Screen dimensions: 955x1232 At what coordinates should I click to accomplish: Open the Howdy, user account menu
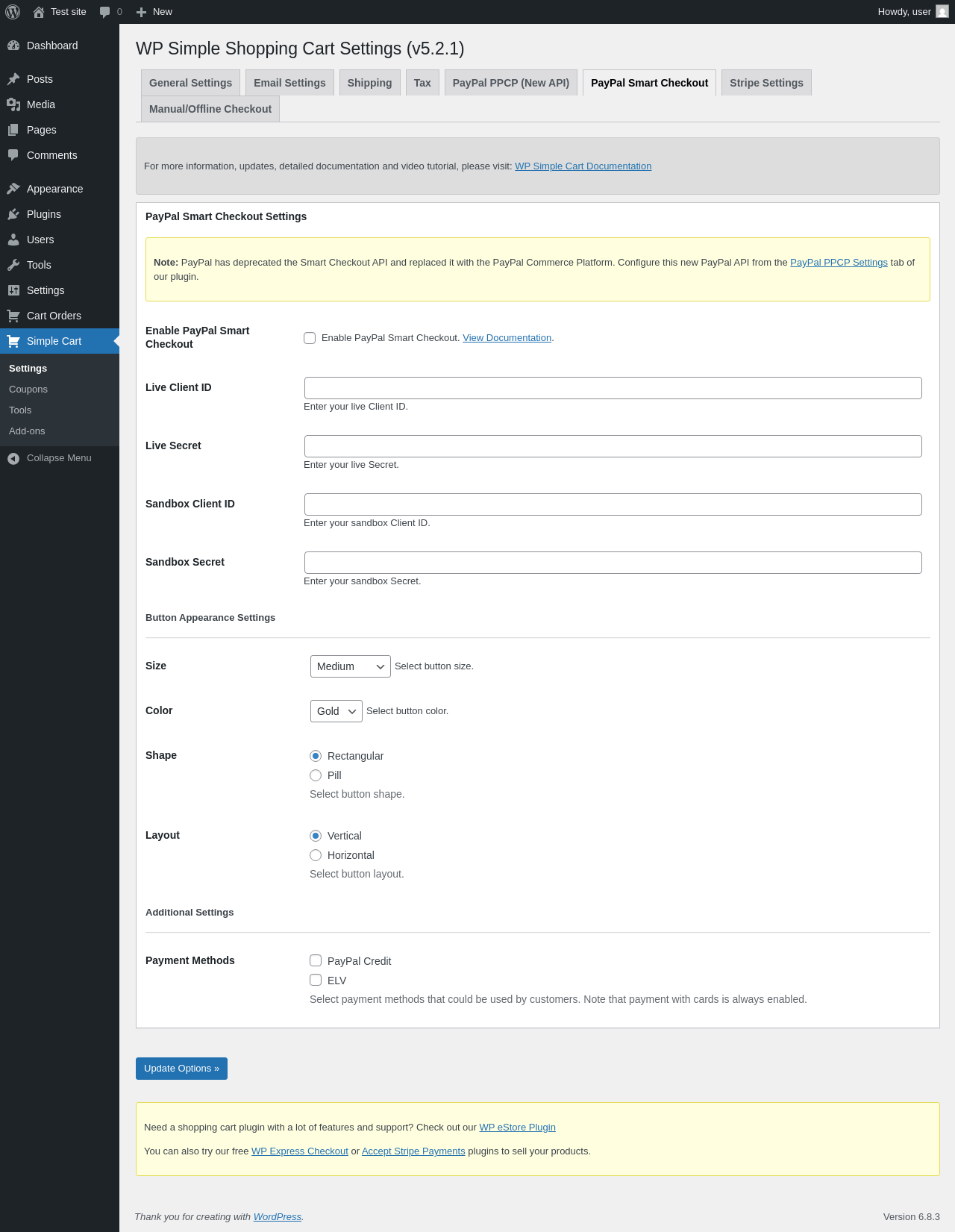pyautogui.click(x=912, y=12)
